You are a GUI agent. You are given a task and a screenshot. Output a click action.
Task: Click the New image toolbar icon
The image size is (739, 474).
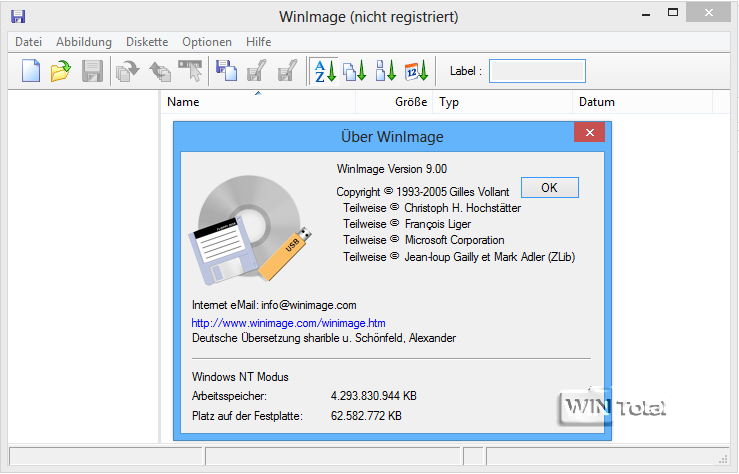[x=31, y=71]
